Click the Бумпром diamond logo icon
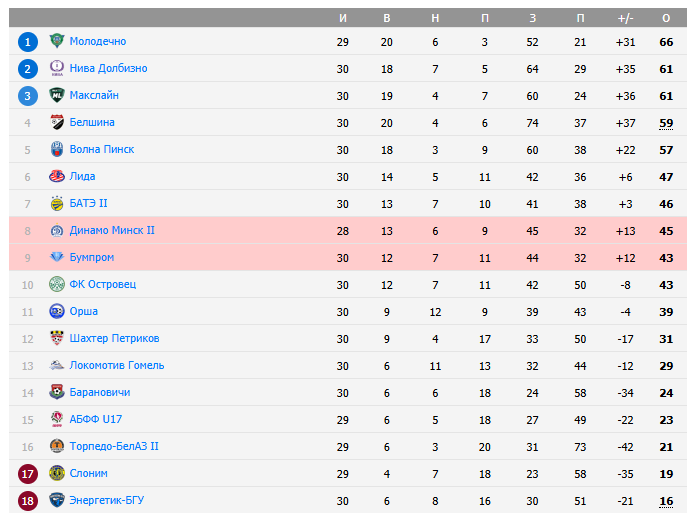 (x=57, y=257)
